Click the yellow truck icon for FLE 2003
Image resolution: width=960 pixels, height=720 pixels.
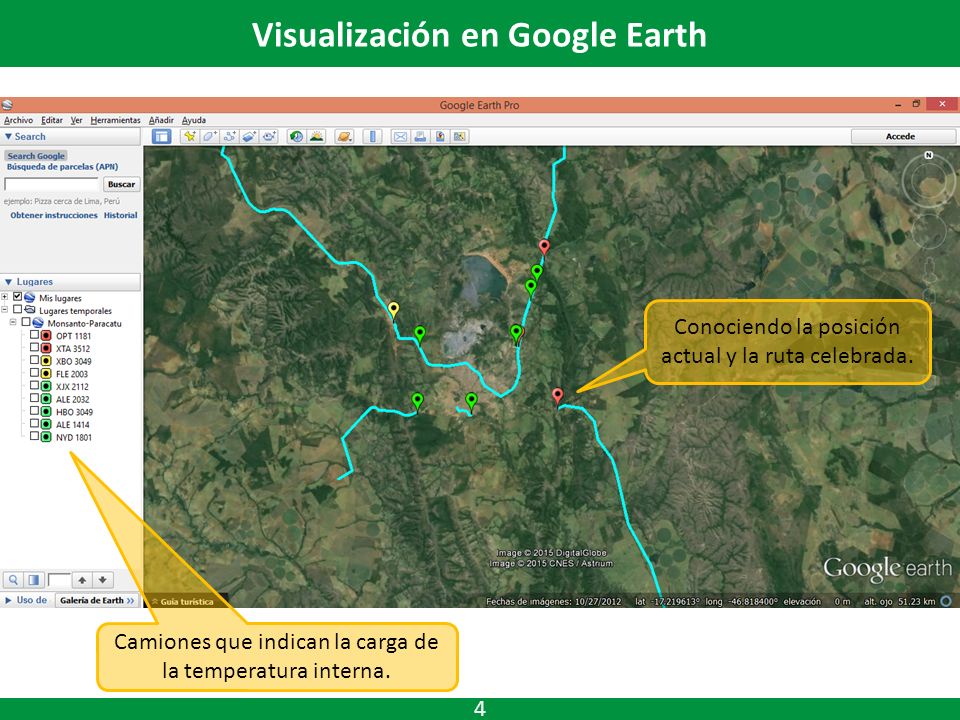(46, 373)
